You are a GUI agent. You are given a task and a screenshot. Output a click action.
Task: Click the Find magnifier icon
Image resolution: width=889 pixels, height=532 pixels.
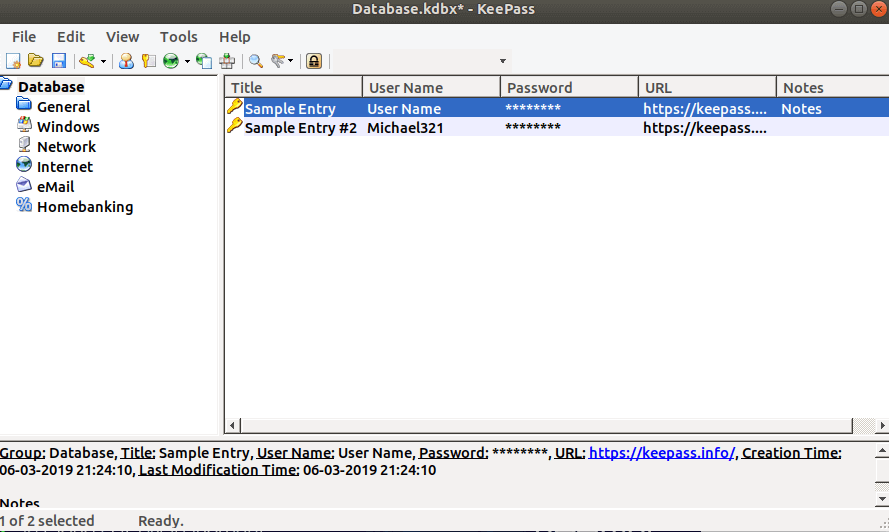[x=256, y=61]
